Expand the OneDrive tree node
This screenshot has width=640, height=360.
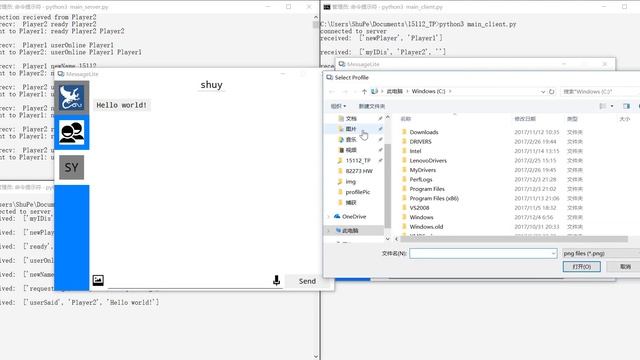(329, 217)
